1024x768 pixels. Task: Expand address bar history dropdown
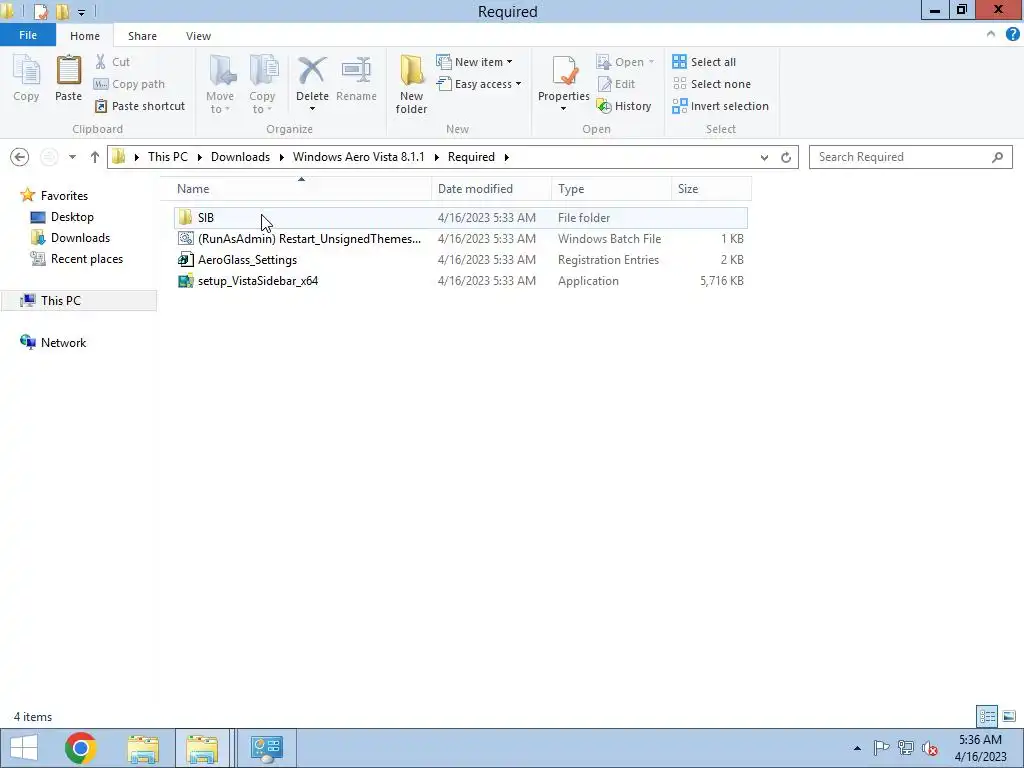click(764, 157)
